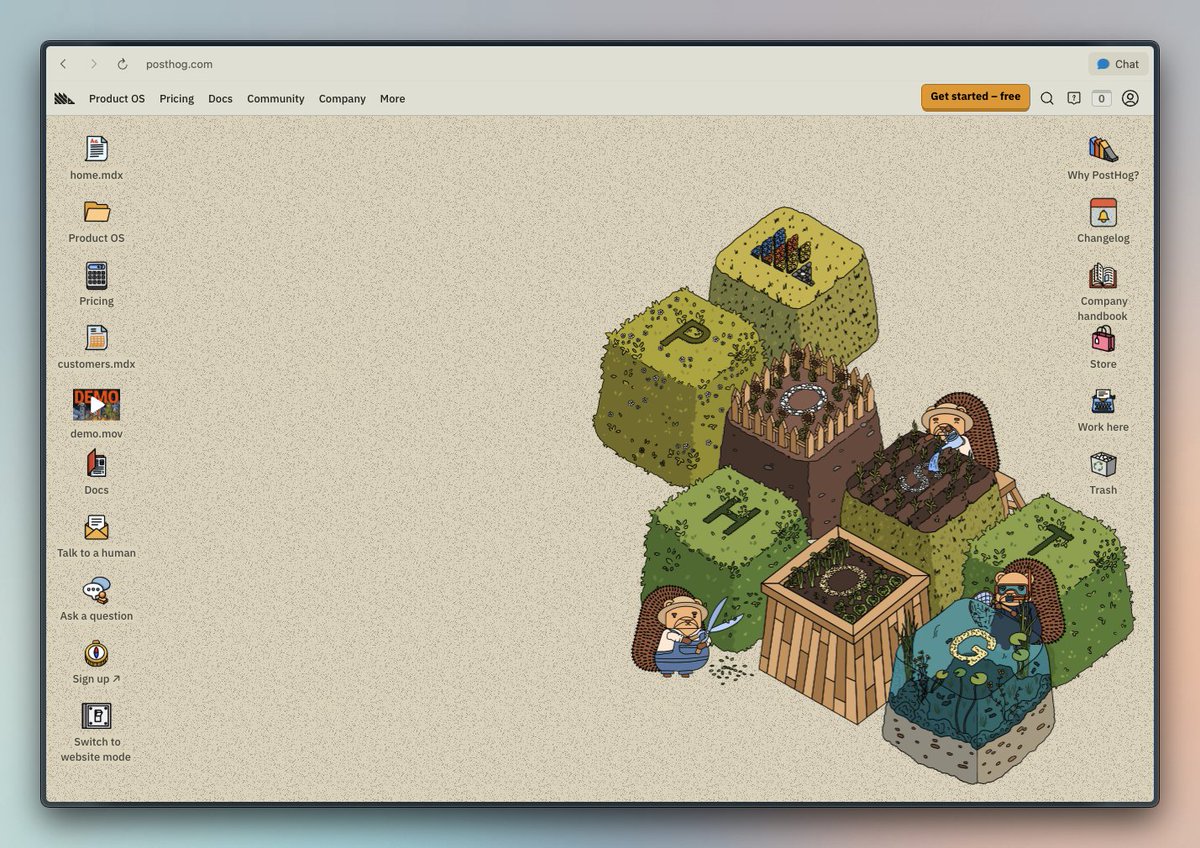Open the Store shopping bag icon
This screenshot has height=848, width=1200.
pos(1103,338)
